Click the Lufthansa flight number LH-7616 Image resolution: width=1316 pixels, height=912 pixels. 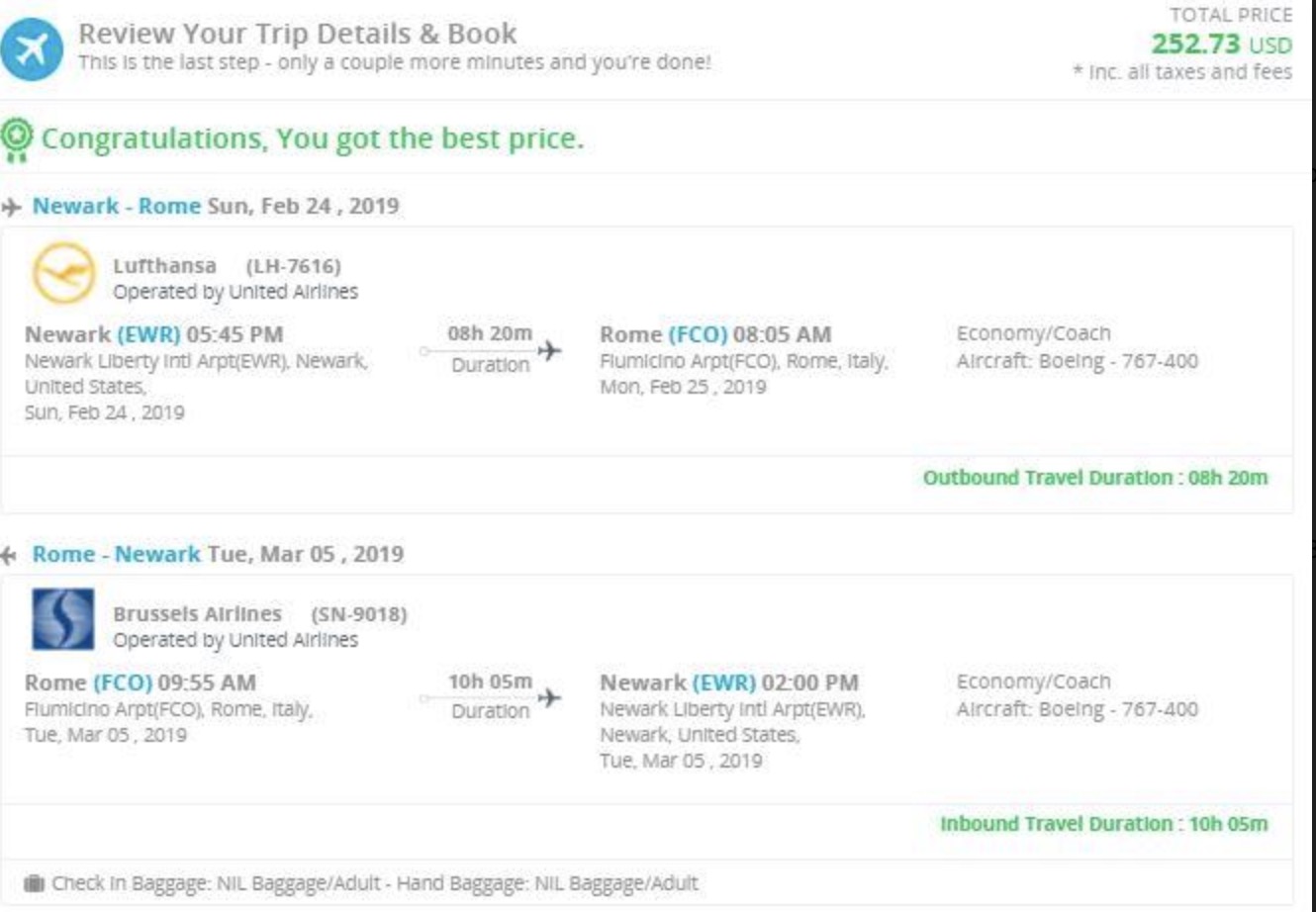click(293, 266)
